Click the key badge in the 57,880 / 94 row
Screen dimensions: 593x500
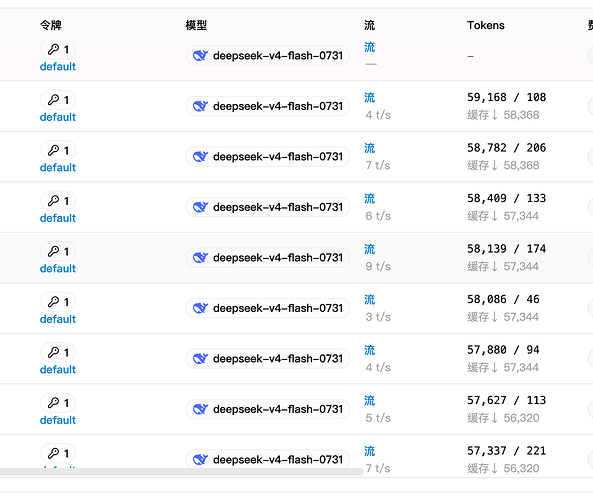tap(58, 352)
